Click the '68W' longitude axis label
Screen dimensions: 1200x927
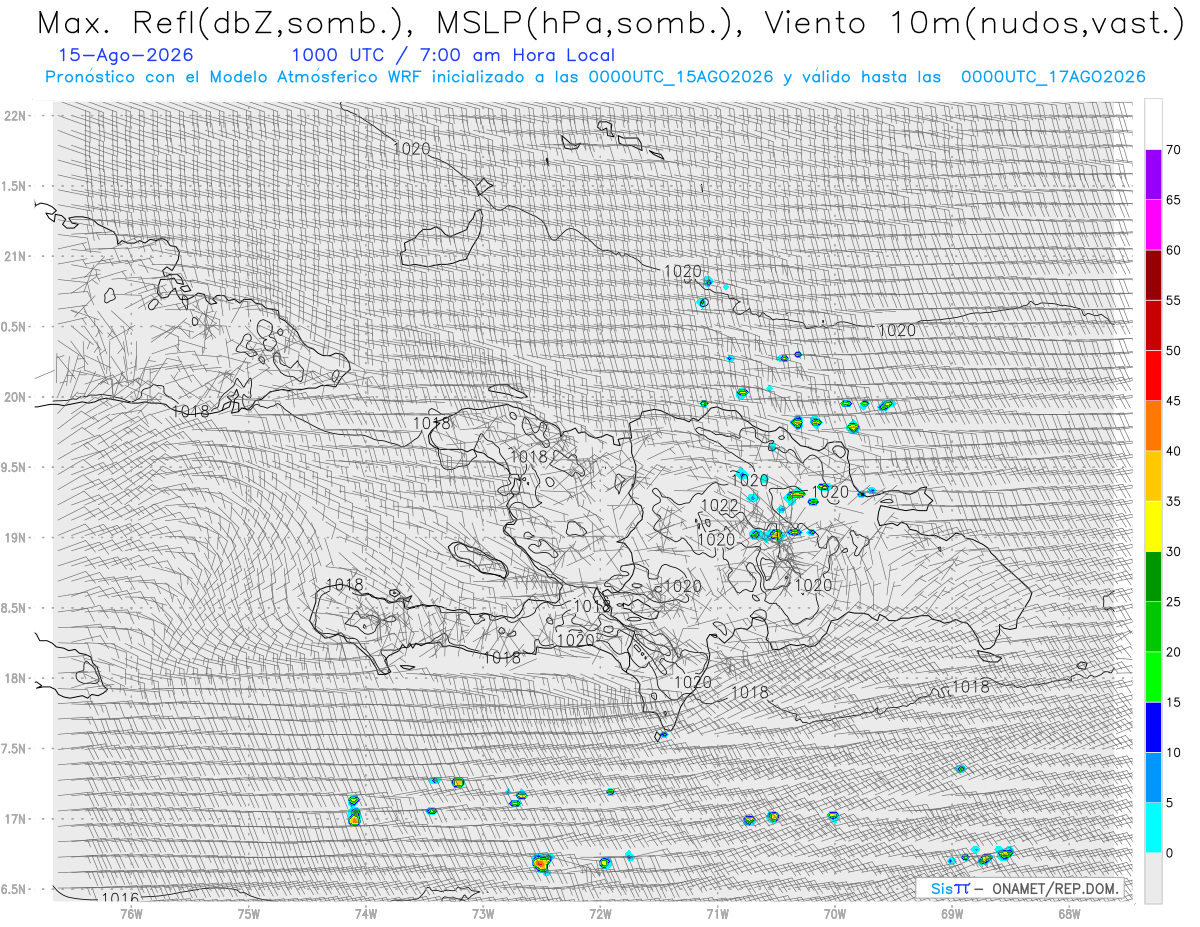tap(1069, 912)
